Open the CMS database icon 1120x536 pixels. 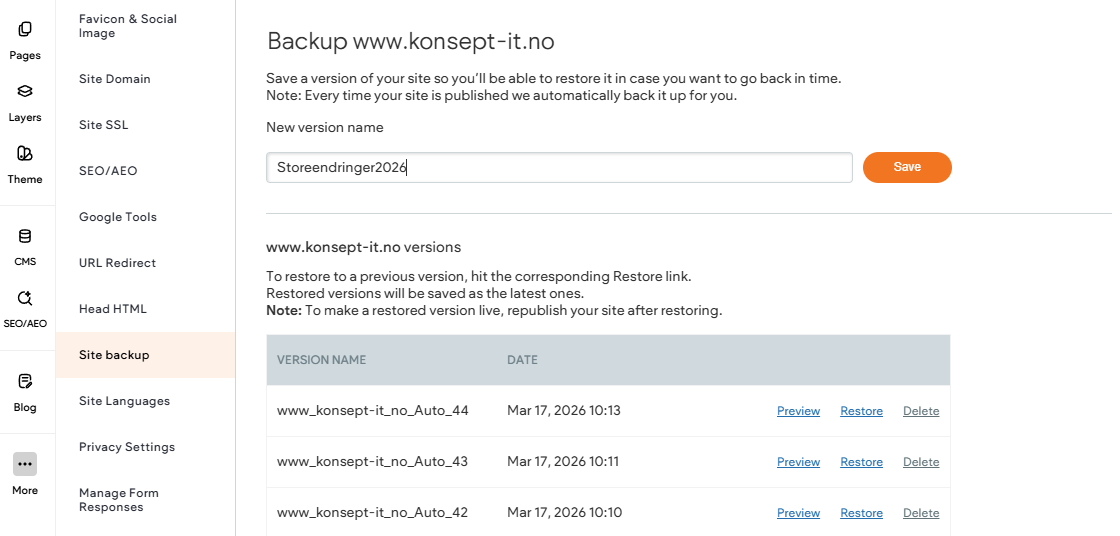click(25, 237)
